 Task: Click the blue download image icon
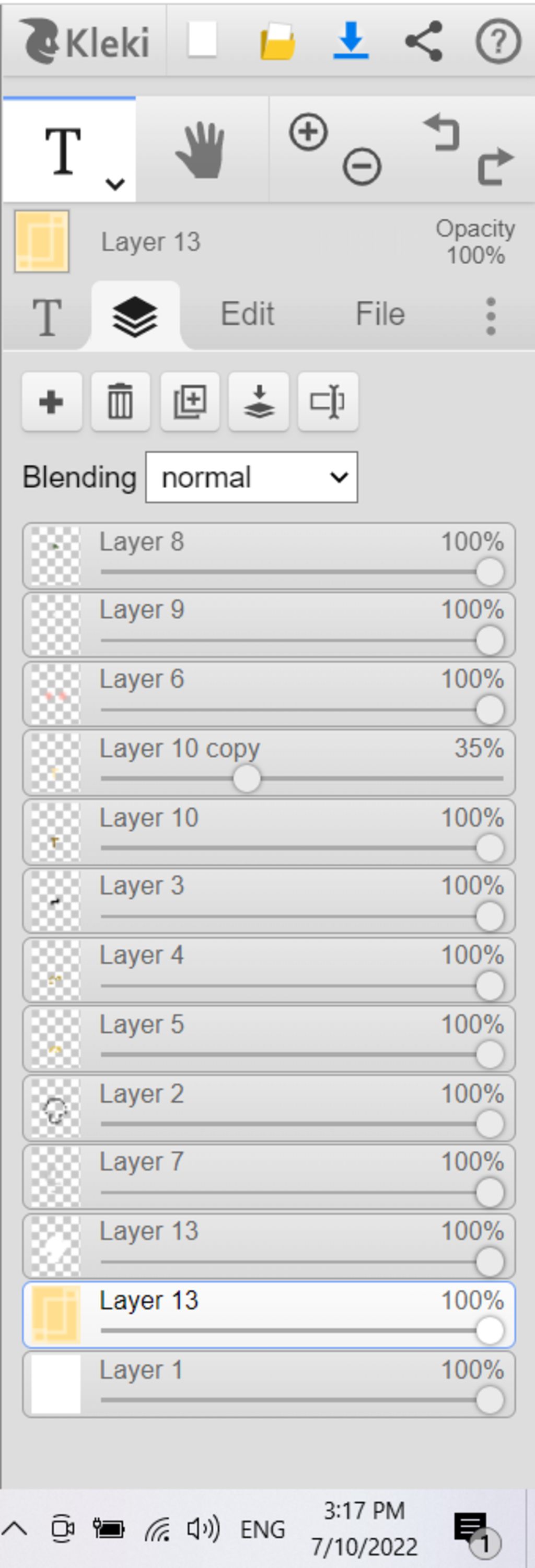click(351, 40)
